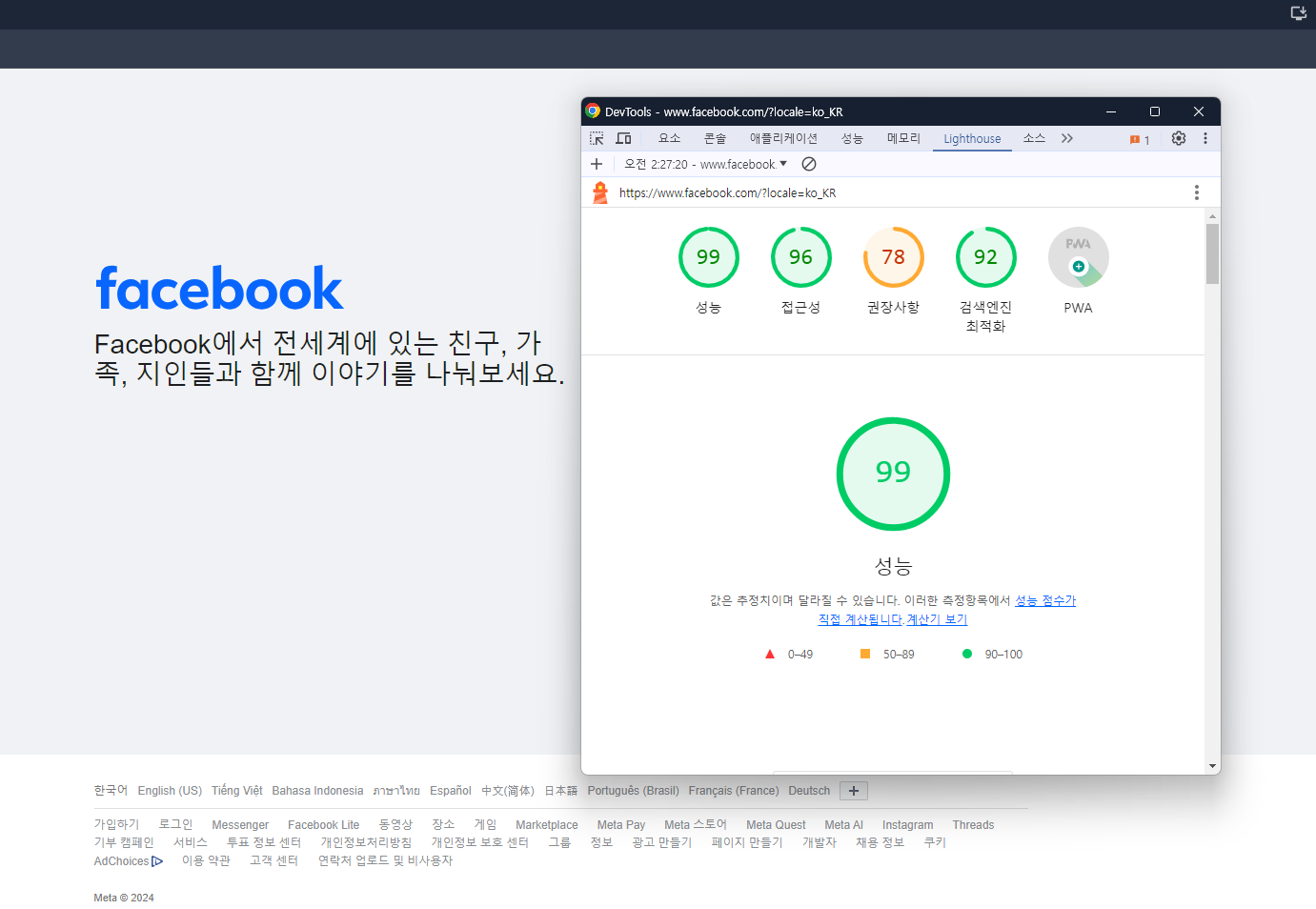Choose Français (France) language
The width and height of the screenshot is (1316, 909).
pyautogui.click(x=734, y=791)
